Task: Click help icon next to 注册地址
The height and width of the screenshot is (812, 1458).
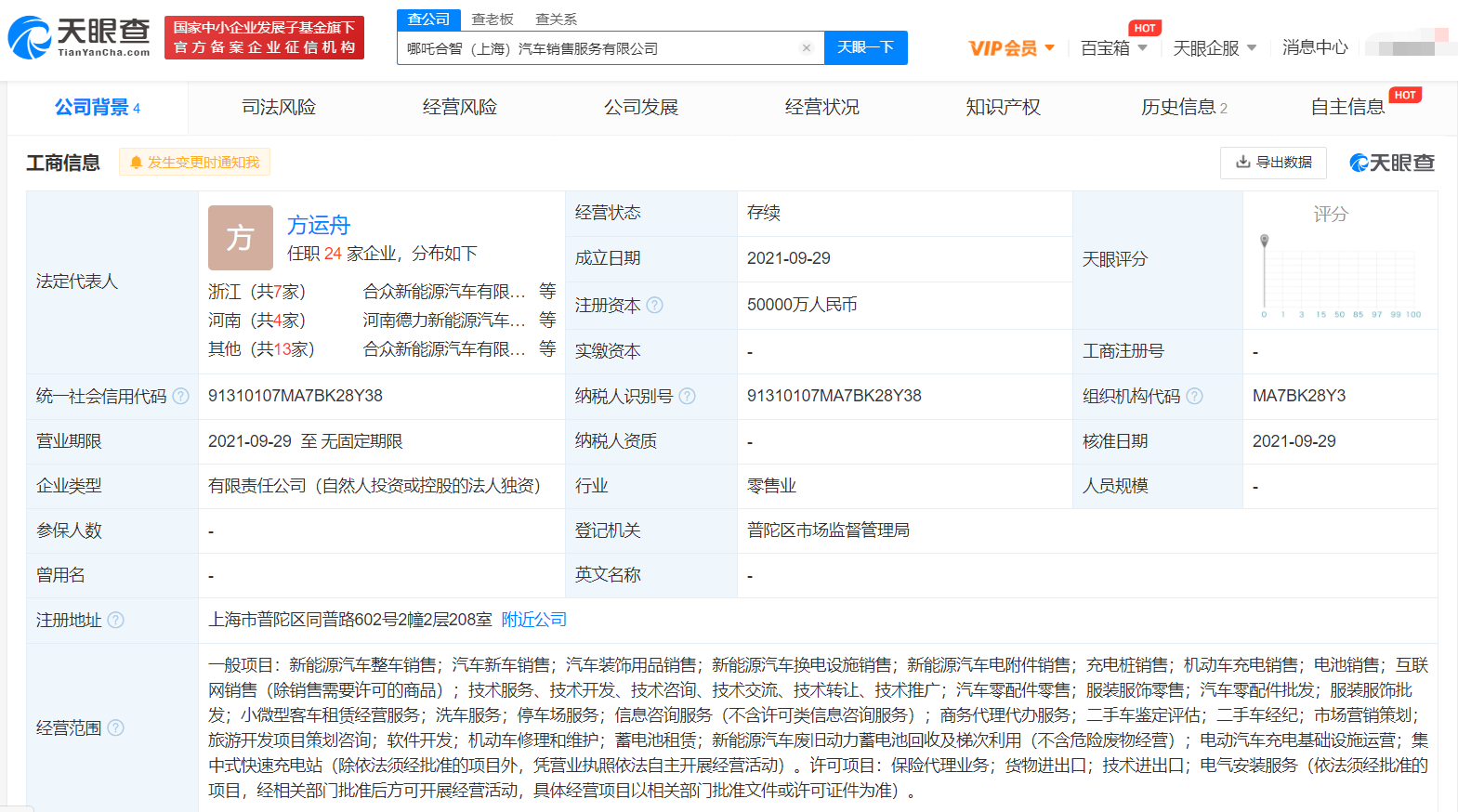Action: click(116, 621)
